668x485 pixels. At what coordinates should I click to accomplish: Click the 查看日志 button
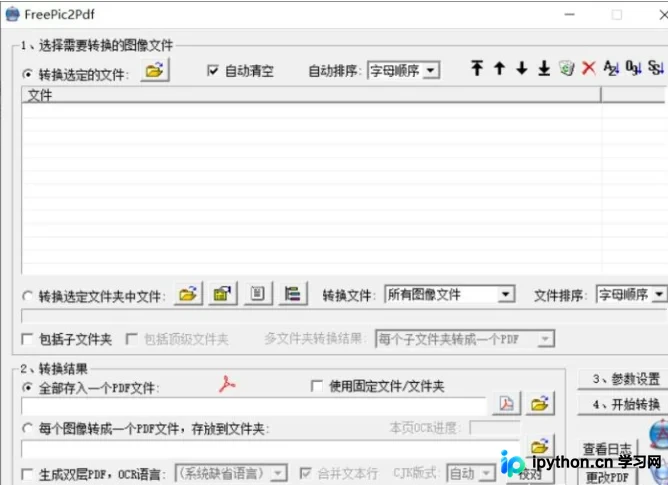tap(607, 448)
